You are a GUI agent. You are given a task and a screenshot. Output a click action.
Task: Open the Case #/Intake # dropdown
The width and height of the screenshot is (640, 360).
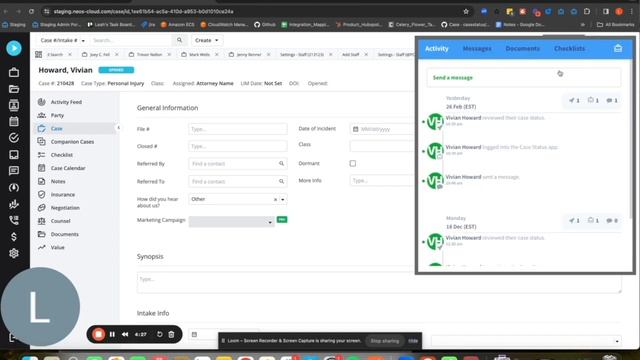pyautogui.click(x=62, y=40)
